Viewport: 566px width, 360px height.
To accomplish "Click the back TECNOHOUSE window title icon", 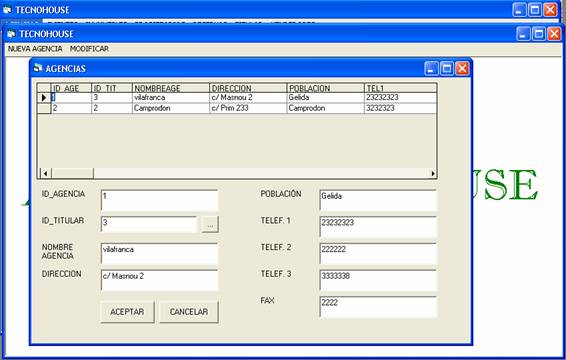I will pyautogui.click(x=7, y=10).
